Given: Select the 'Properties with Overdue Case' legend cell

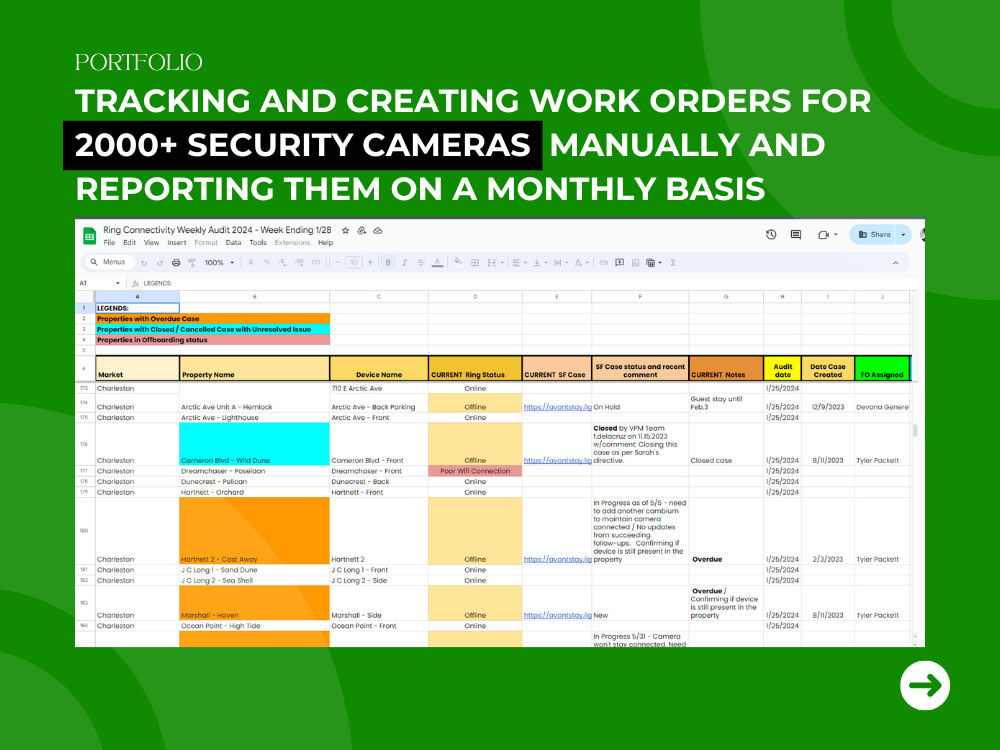Looking at the screenshot, I should click(x=212, y=319).
